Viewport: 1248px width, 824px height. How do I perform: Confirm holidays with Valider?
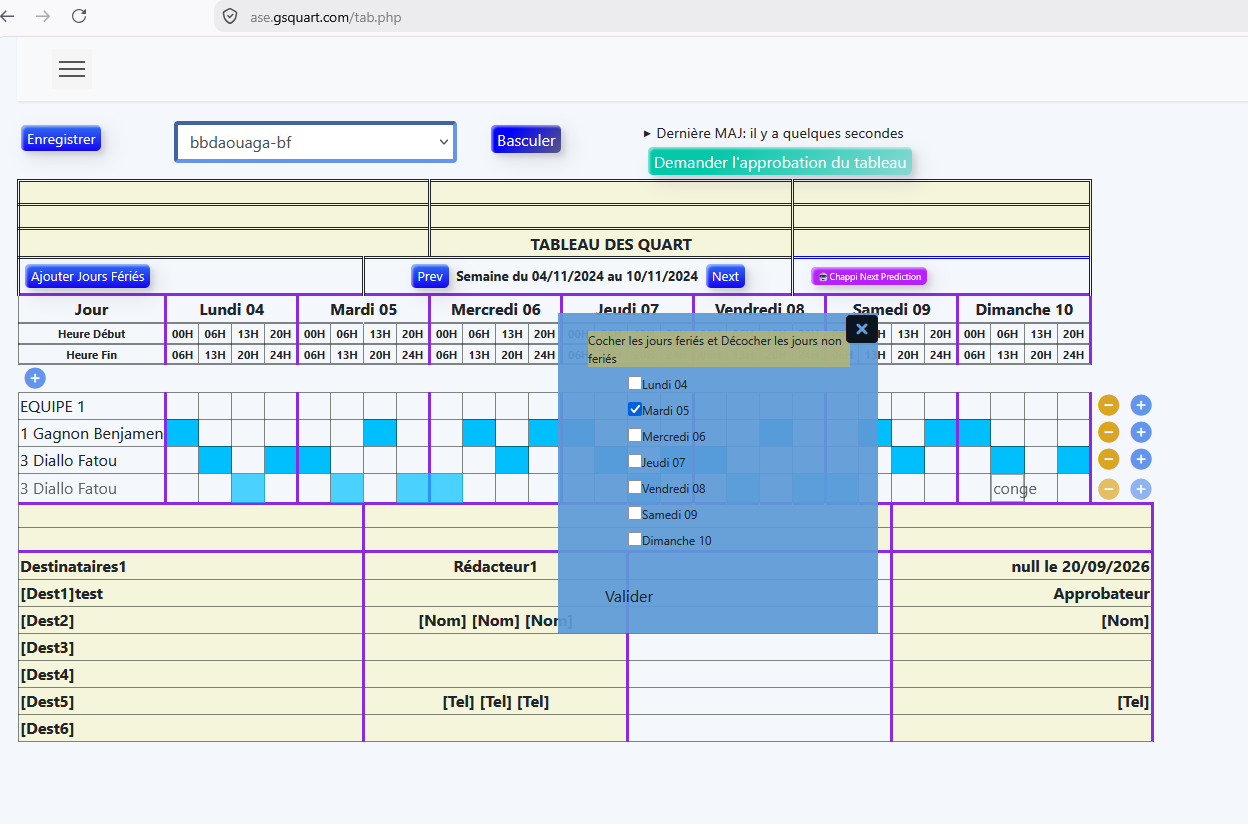[x=629, y=596]
